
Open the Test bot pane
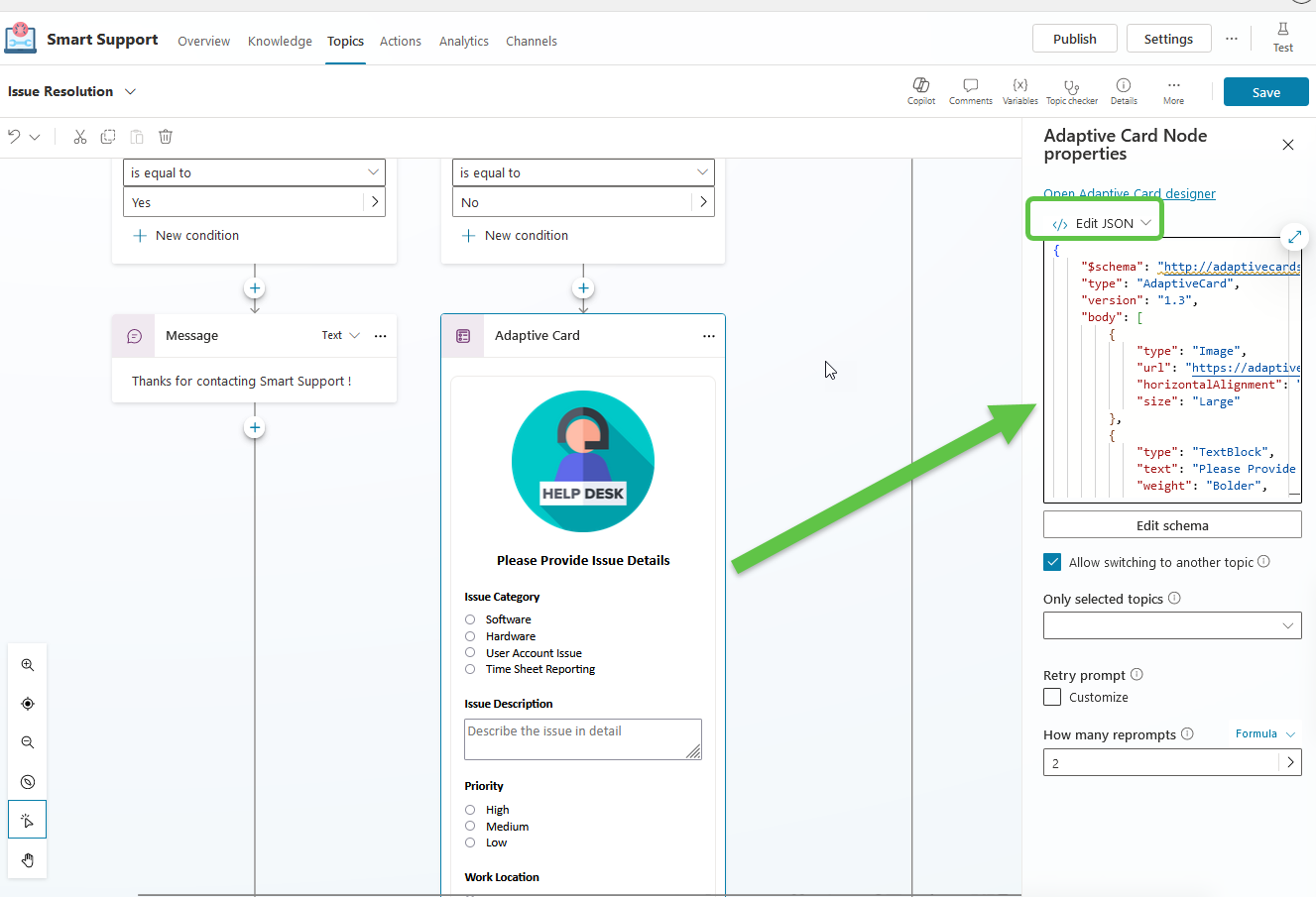click(1282, 38)
